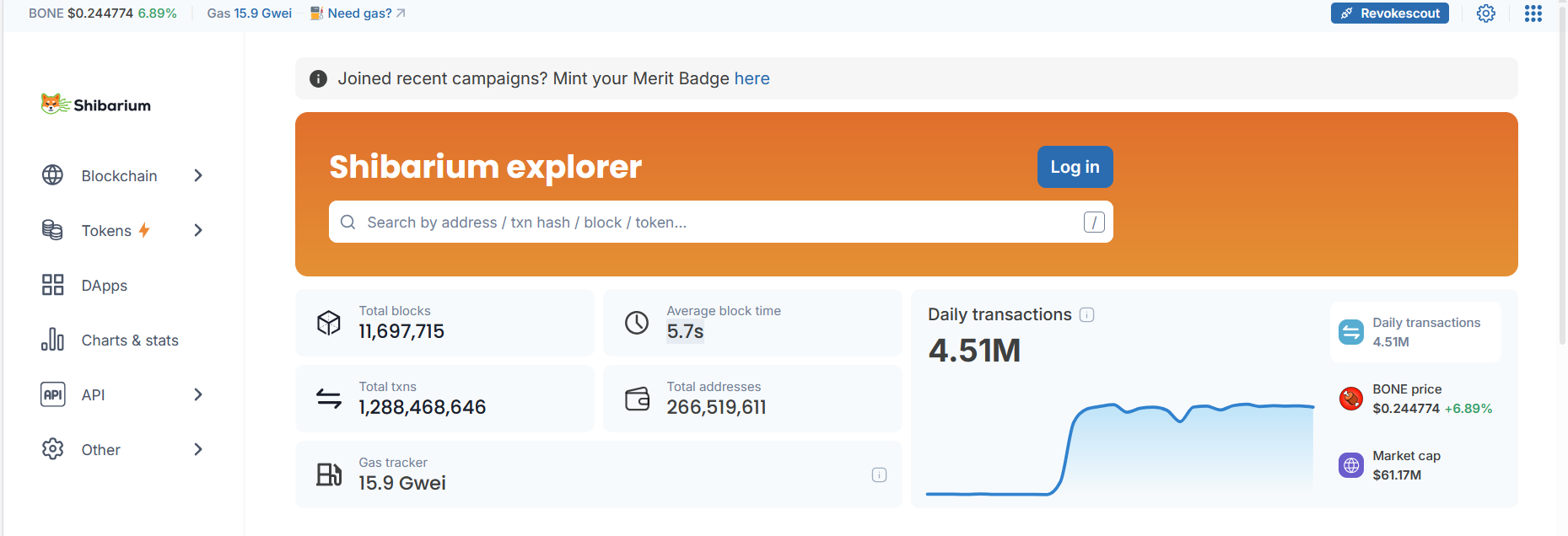
Task: Focus the address search input field
Action: 721,222
